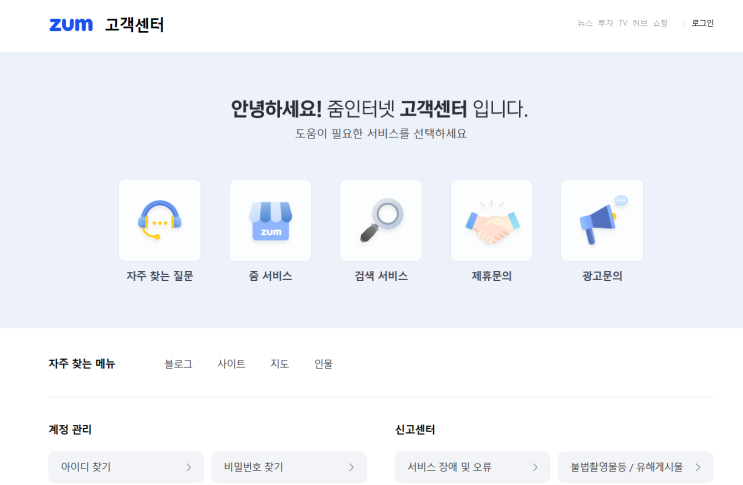The image size is (743, 485).
Task: Open the handshake partnership icon card
Action: pos(491,220)
